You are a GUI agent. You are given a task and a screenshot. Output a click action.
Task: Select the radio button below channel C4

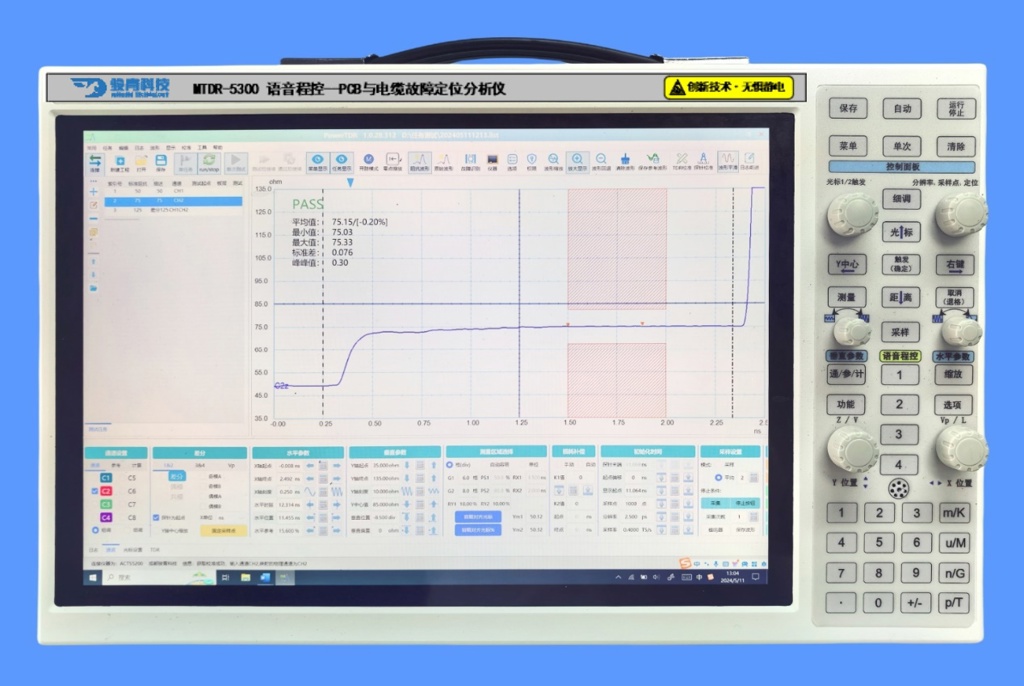point(95,530)
